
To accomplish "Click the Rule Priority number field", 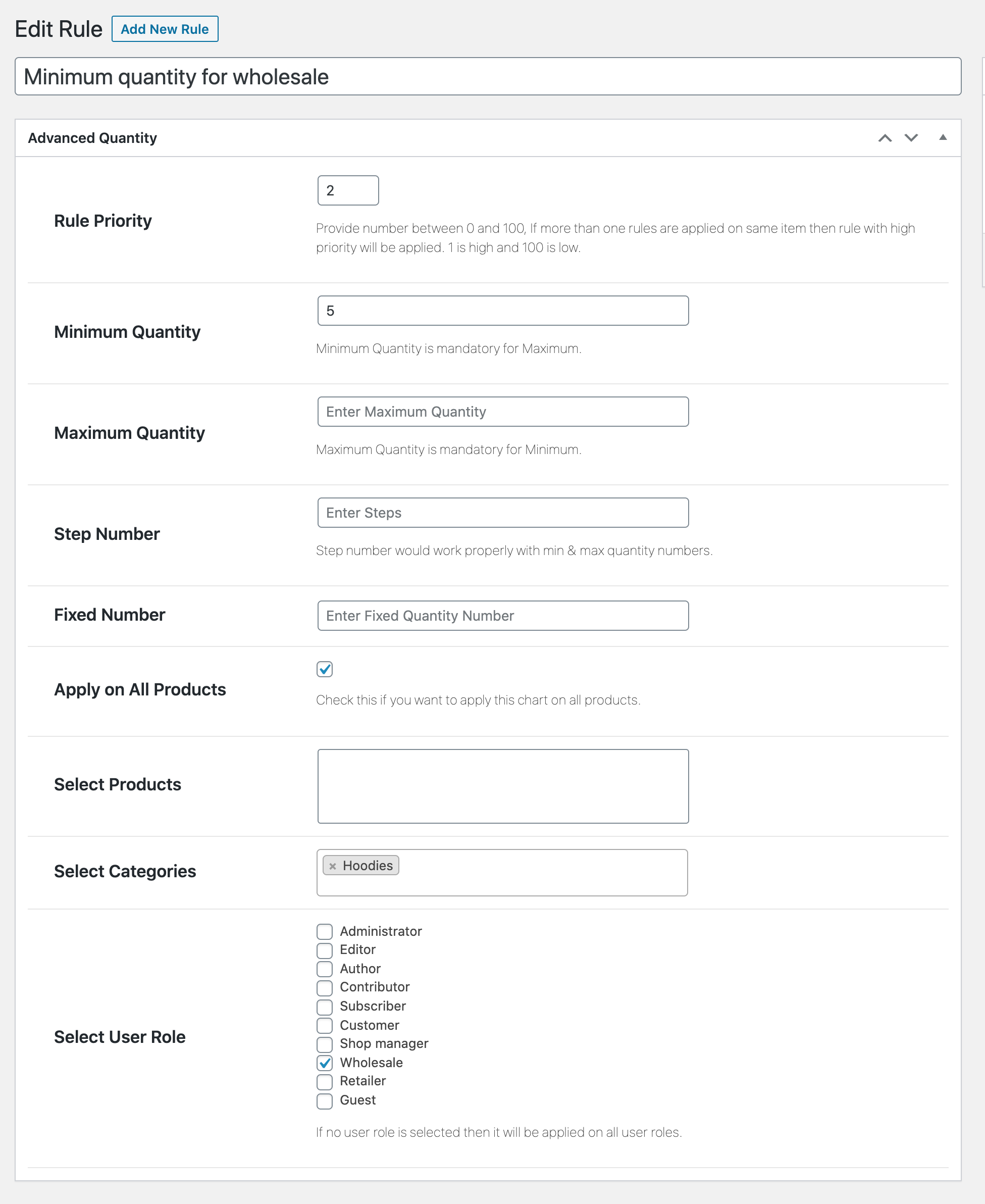I will click(347, 190).
